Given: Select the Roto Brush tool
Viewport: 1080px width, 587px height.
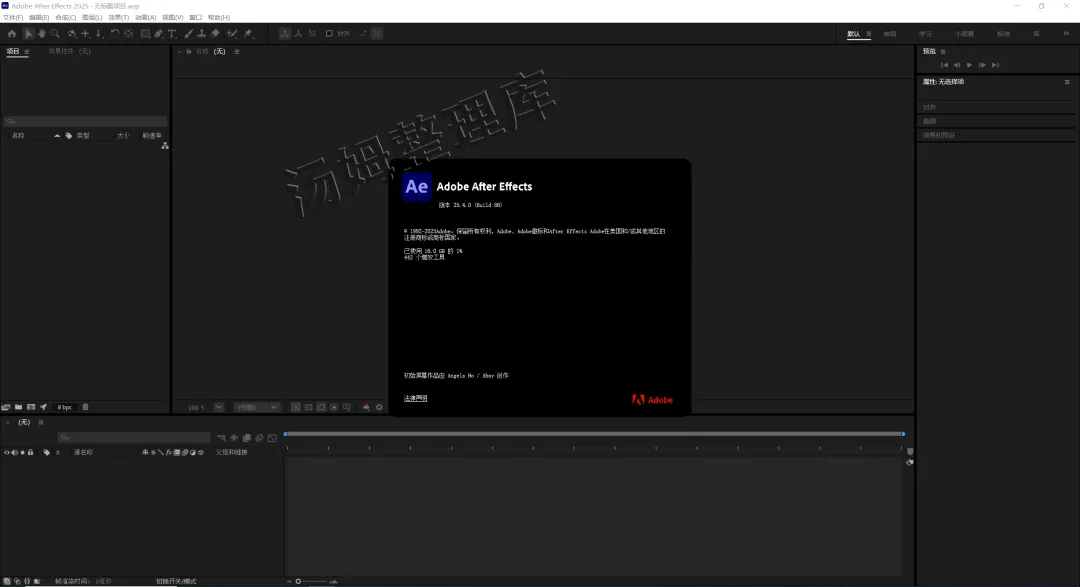Looking at the screenshot, I should (232, 33).
